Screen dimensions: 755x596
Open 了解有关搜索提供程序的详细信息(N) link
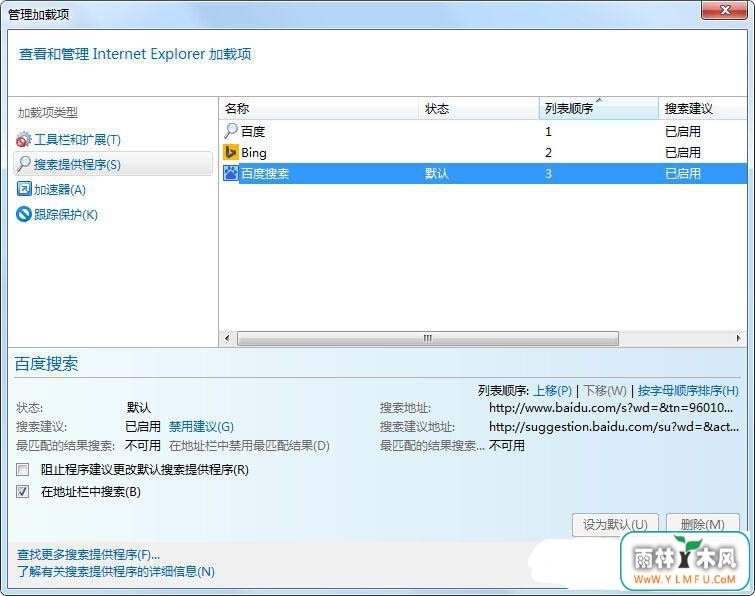pyautogui.click(x=116, y=572)
